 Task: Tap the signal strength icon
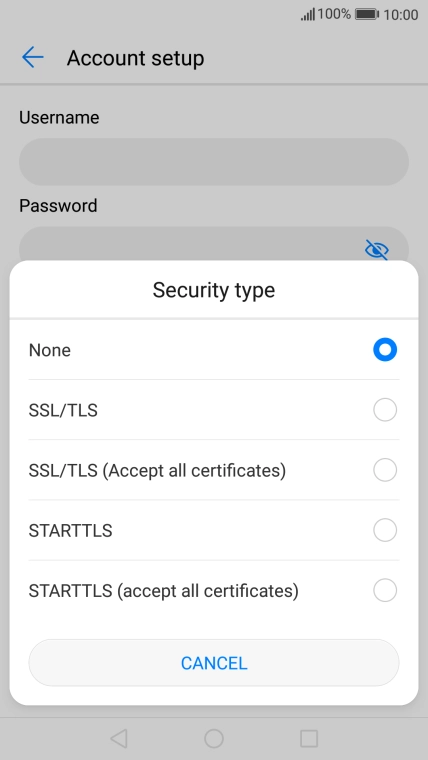(308, 15)
